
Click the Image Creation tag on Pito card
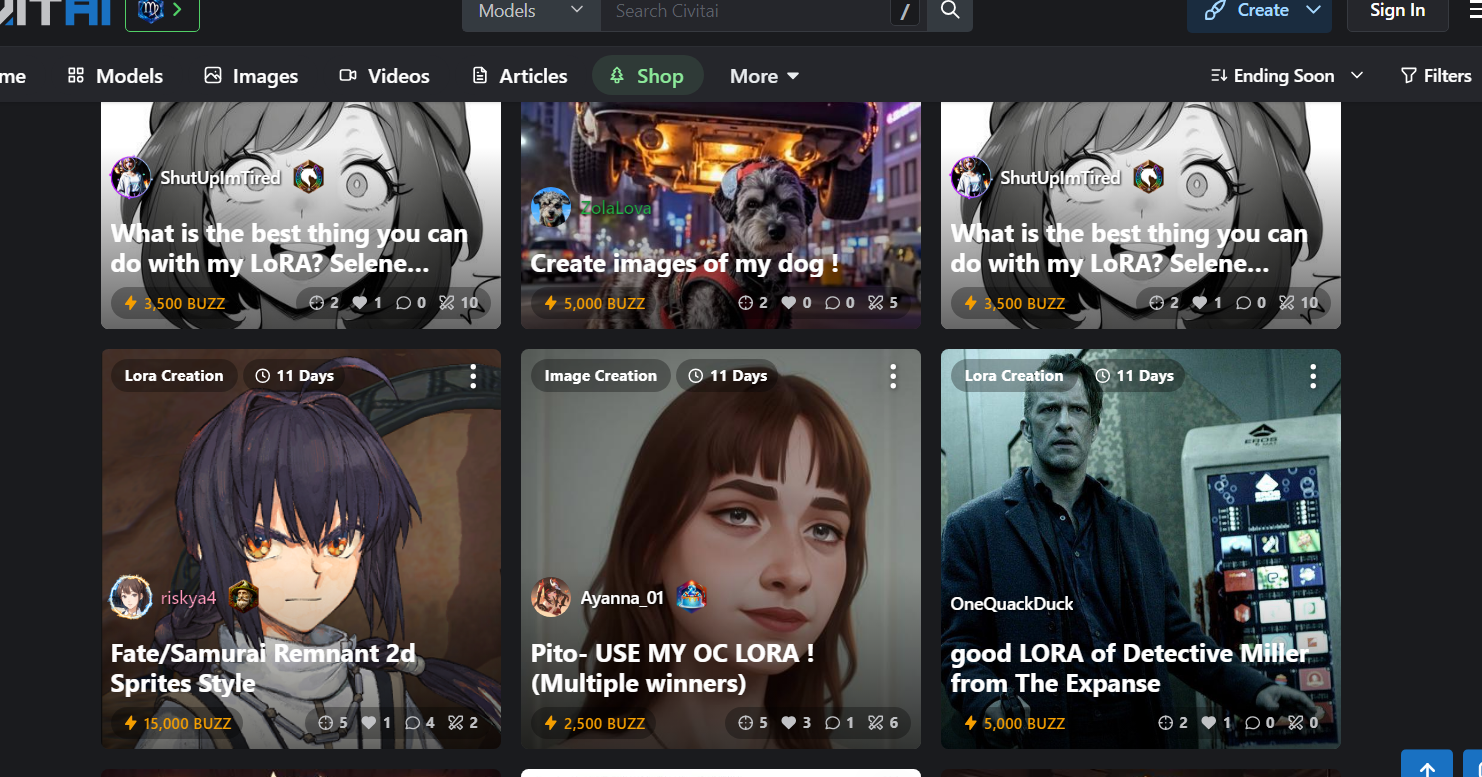pos(600,376)
